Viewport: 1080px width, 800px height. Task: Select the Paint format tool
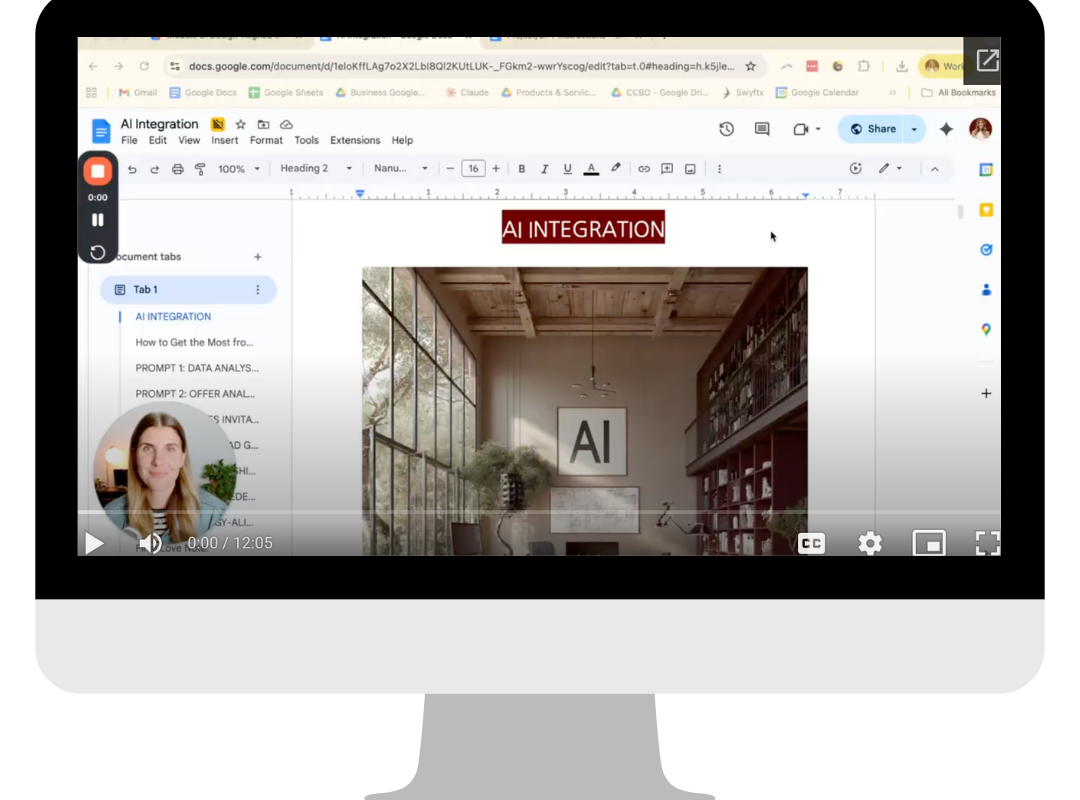tap(200, 170)
